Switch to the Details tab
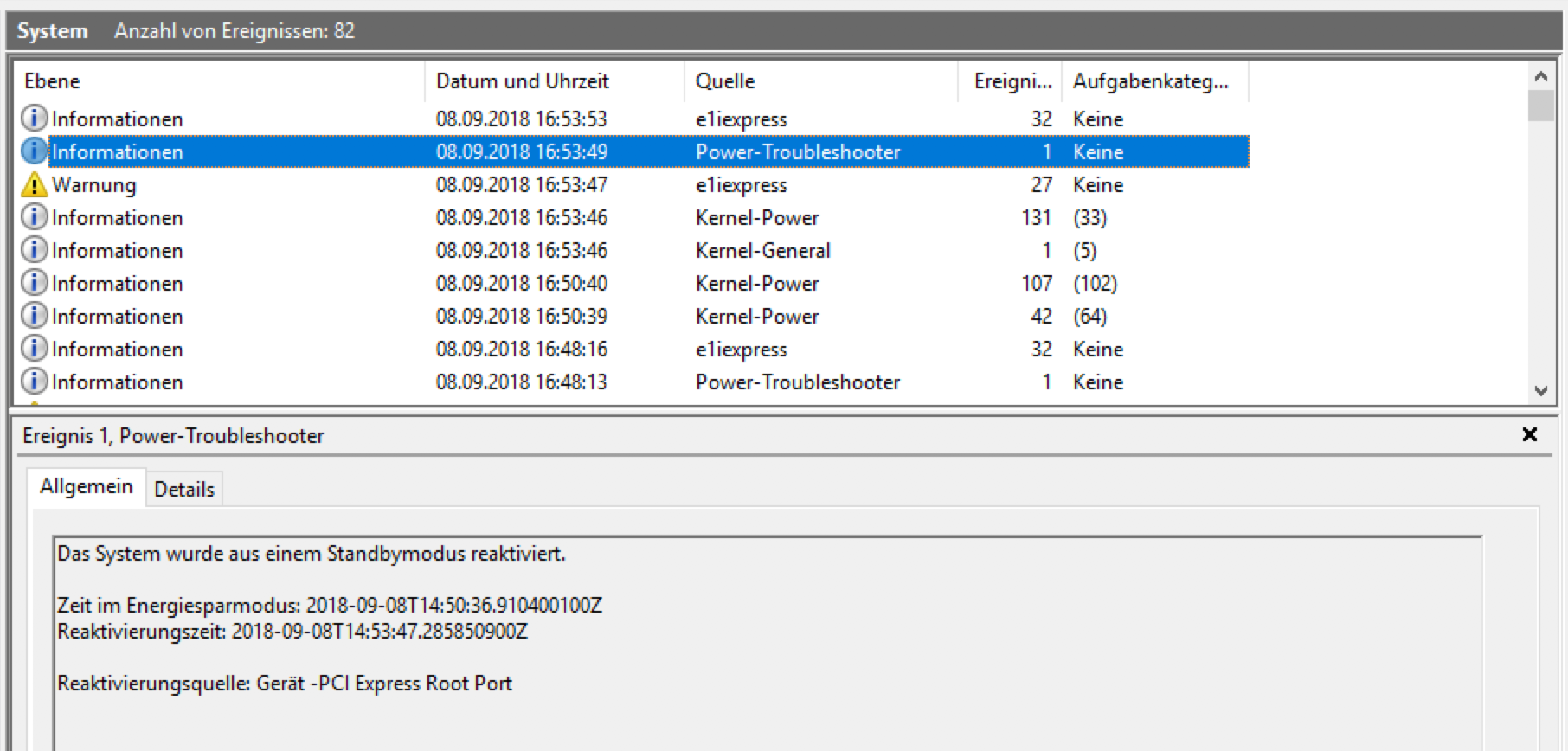The image size is (1568, 751). tap(184, 489)
